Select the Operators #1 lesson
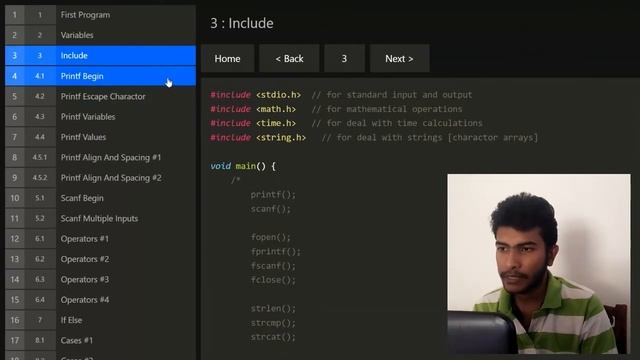 coord(100,239)
